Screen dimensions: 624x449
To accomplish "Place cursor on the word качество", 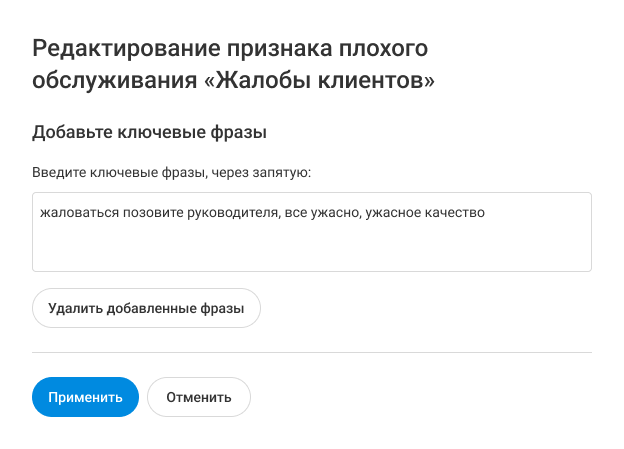I will pos(455,212).
